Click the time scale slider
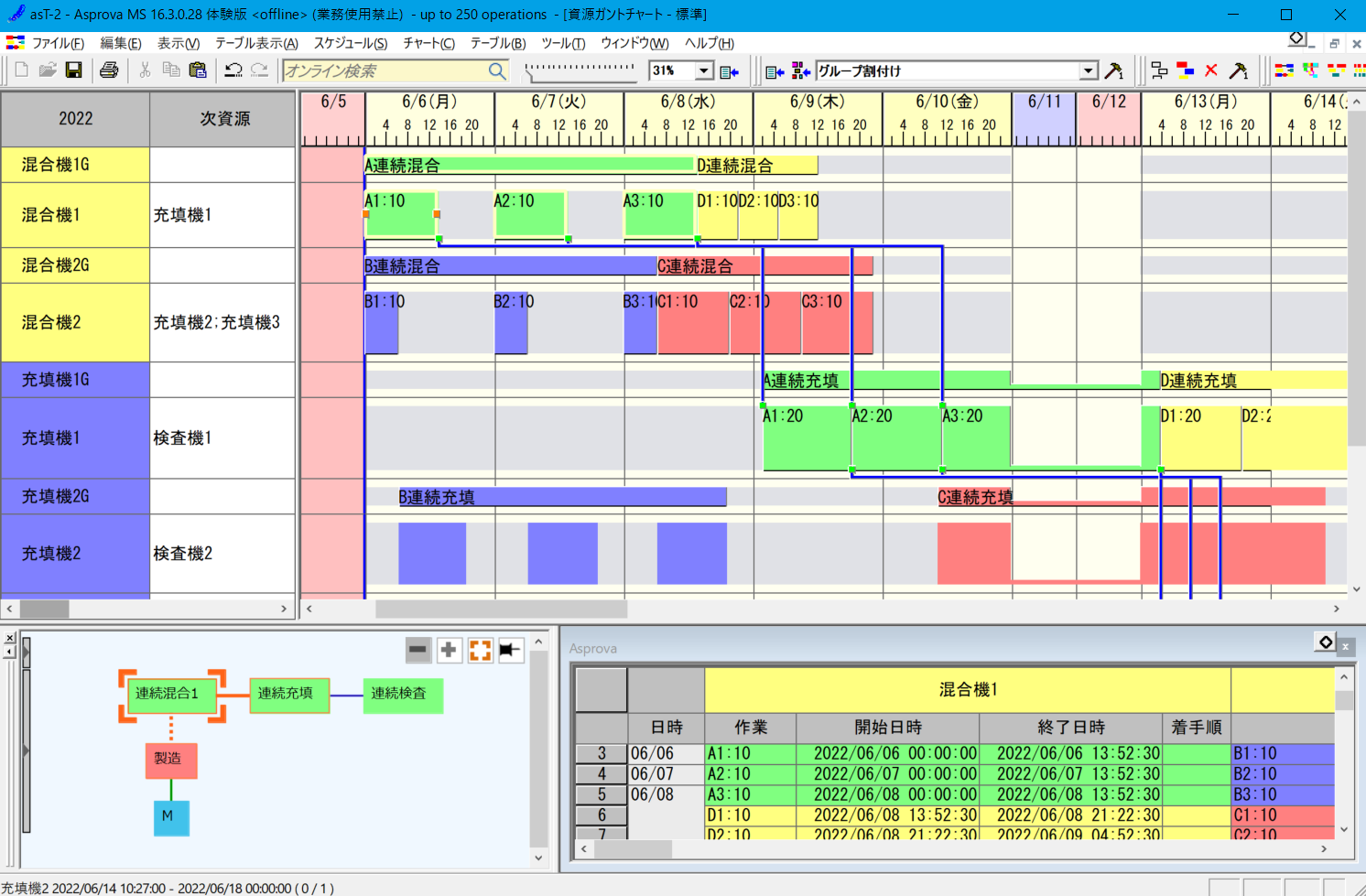Viewport: 1366px width, 896px height. coord(580,70)
